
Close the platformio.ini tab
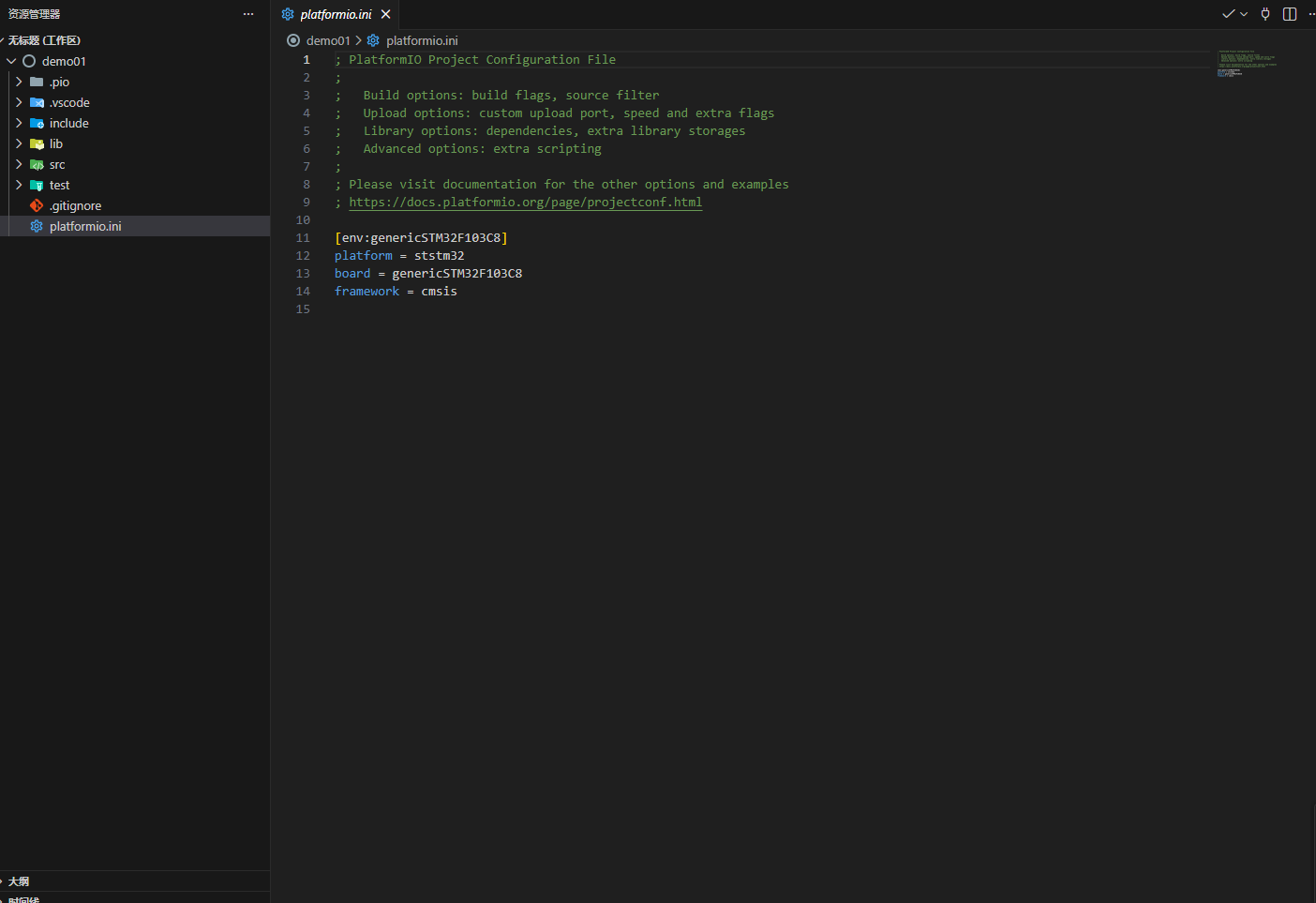[385, 14]
